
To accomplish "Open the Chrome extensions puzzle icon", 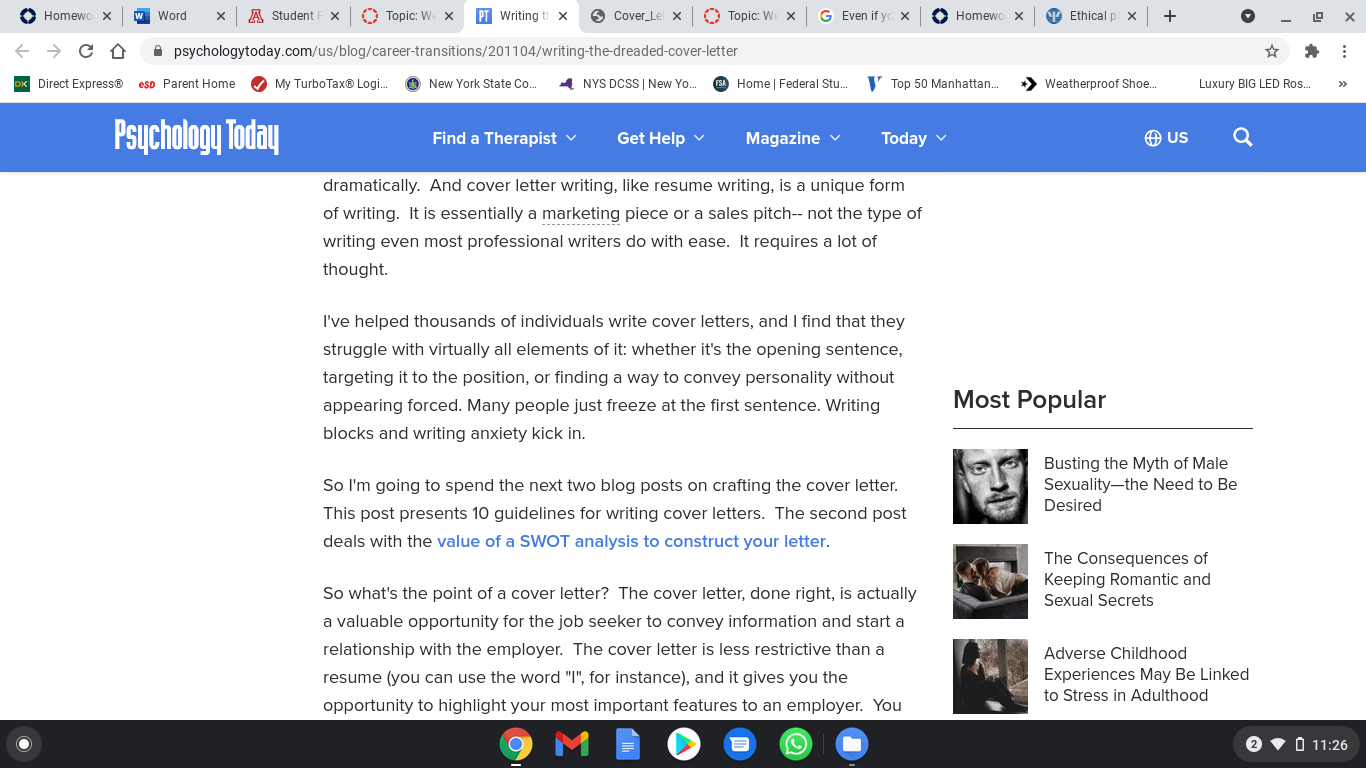I will 1312,51.
